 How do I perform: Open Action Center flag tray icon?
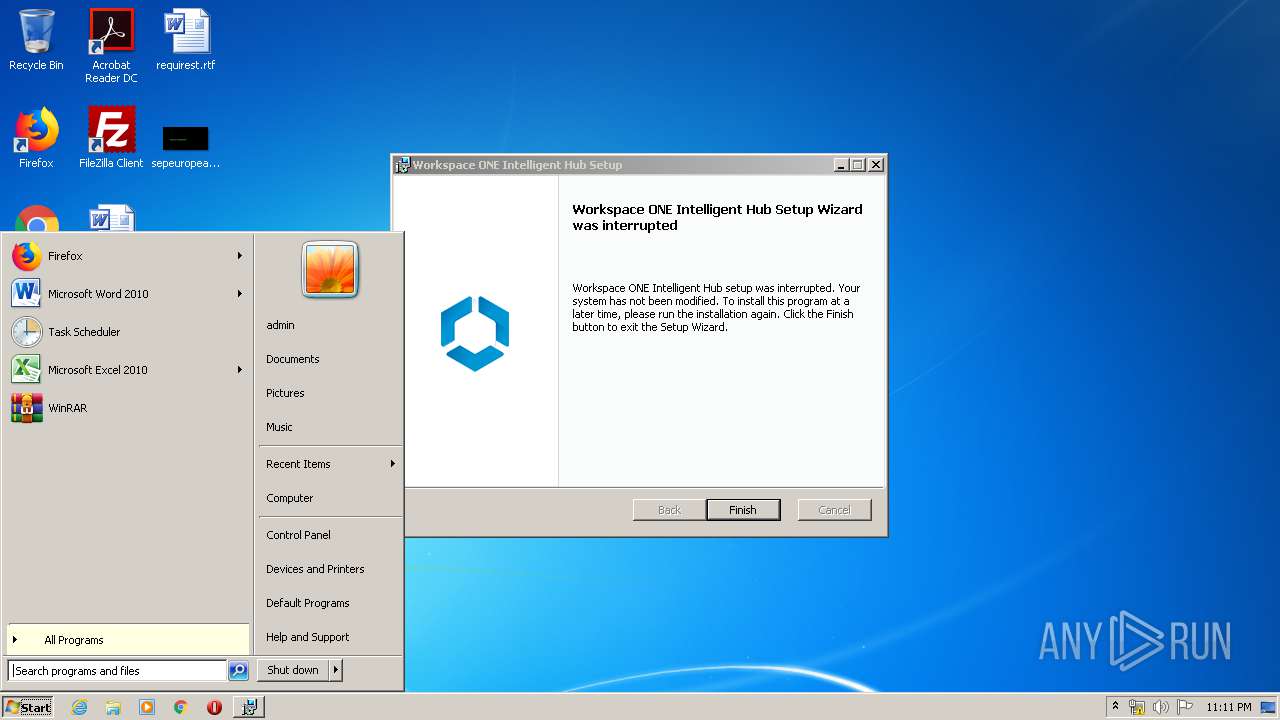click(x=1185, y=707)
